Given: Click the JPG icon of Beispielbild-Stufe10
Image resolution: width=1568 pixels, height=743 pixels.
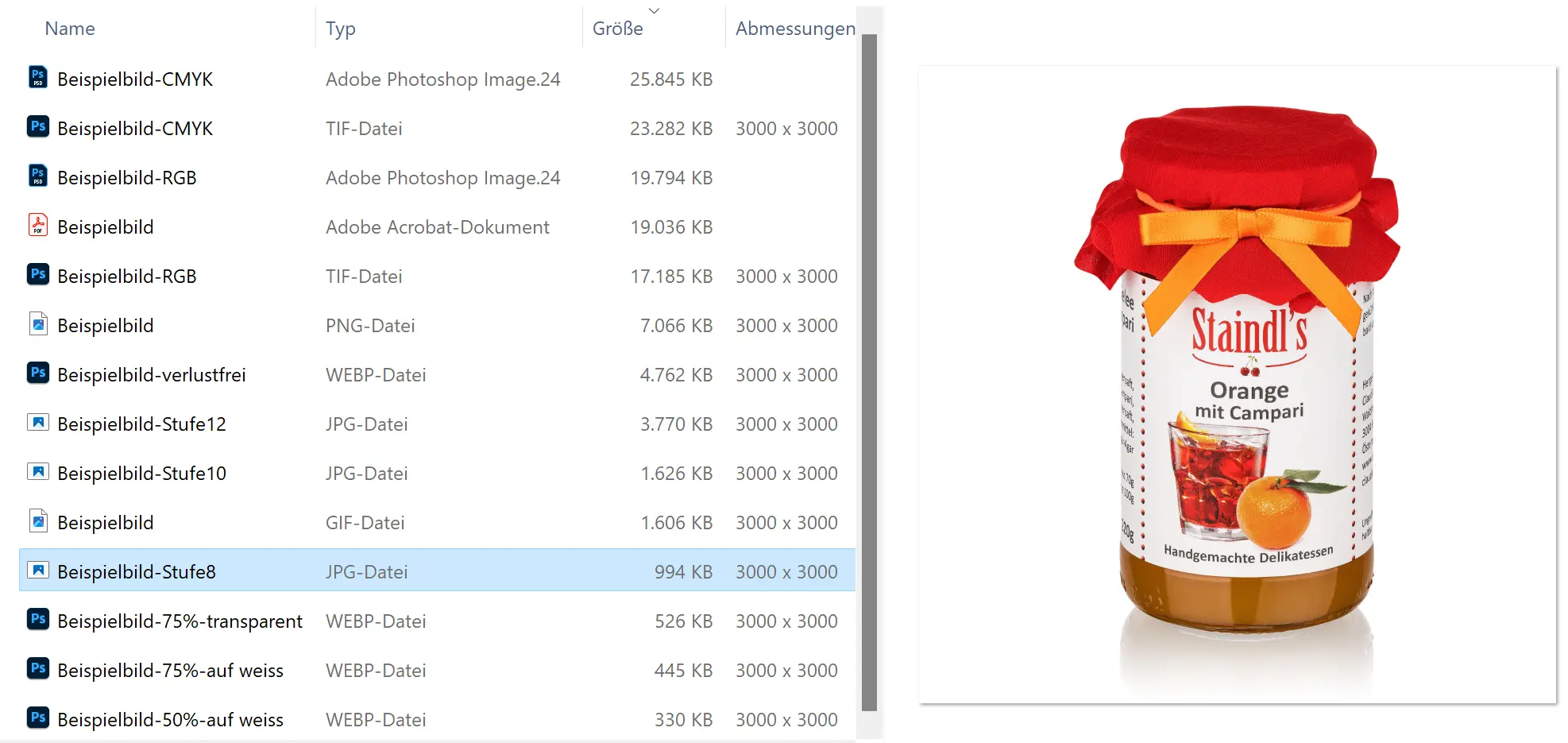Looking at the screenshot, I should click(x=37, y=472).
